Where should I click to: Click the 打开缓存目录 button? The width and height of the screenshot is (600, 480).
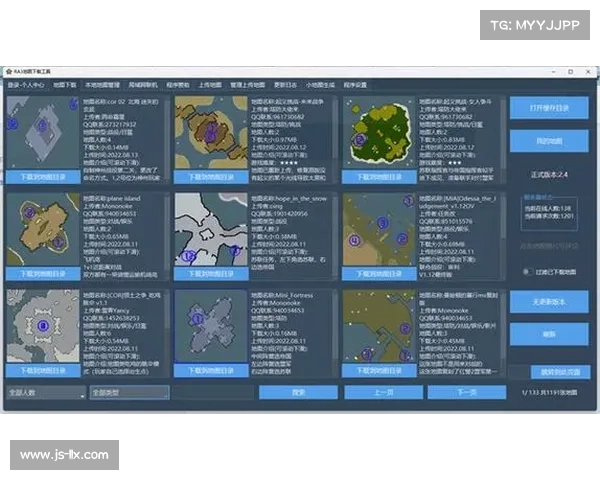[549, 108]
